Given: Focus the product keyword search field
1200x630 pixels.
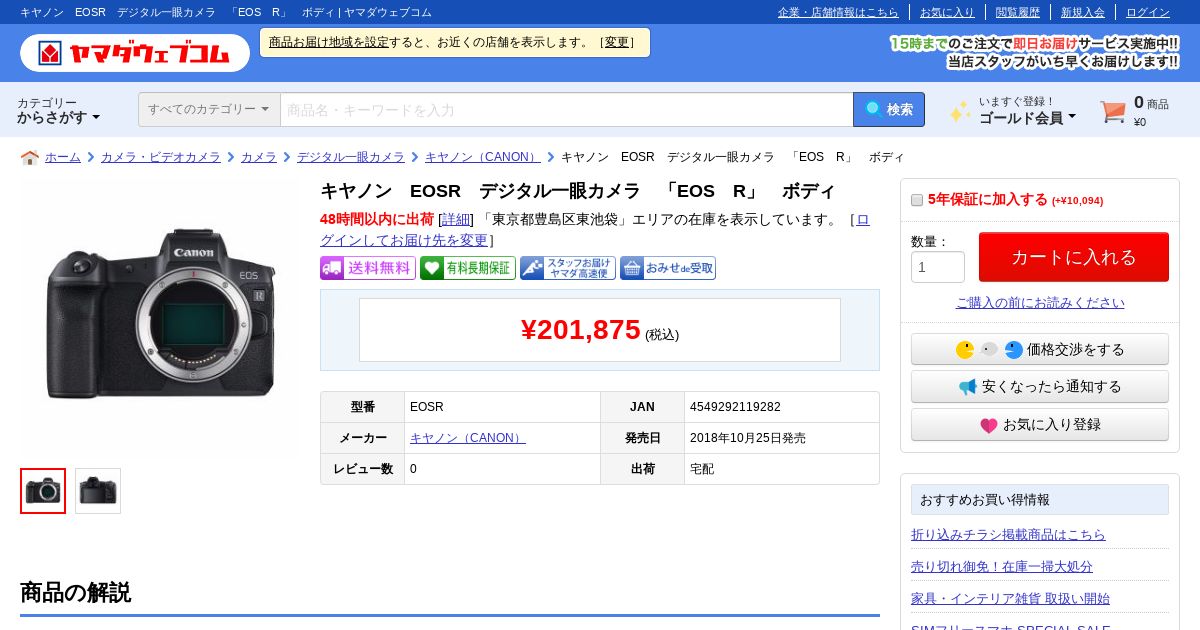Looking at the screenshot, I should pyautogui.click(x=566, y=109).
